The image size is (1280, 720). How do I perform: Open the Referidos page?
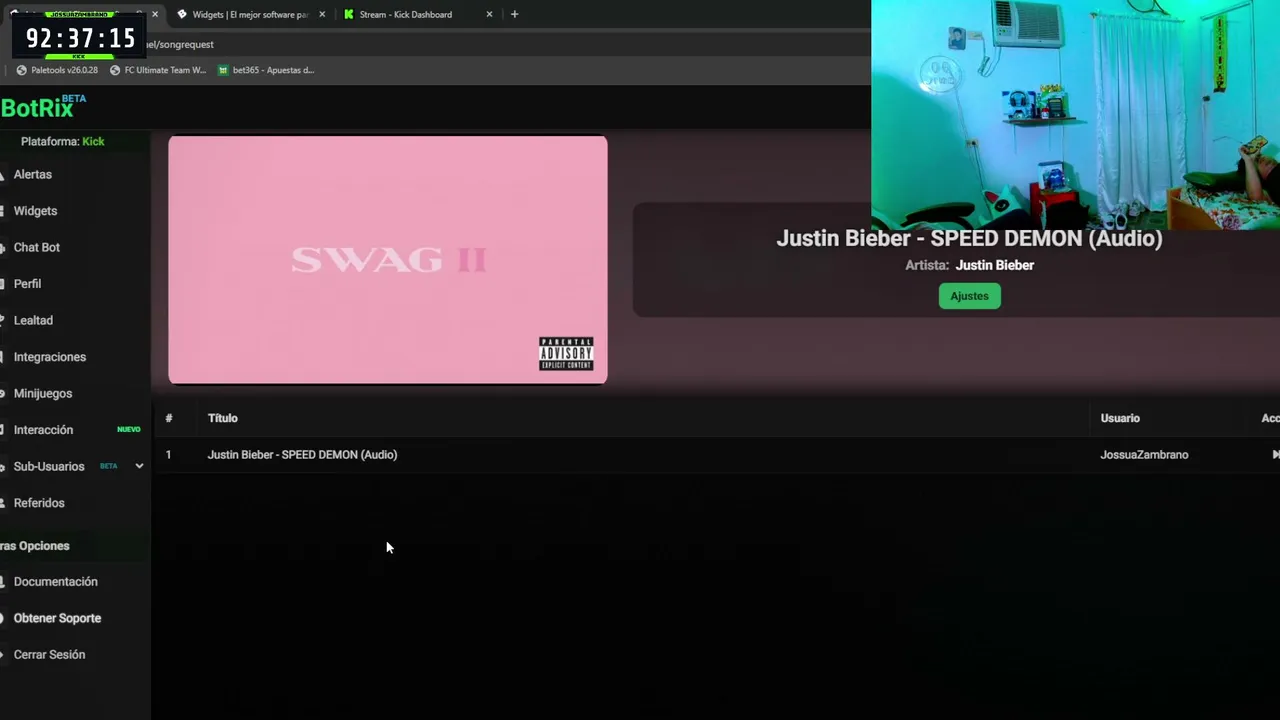[x=39, y=503]
